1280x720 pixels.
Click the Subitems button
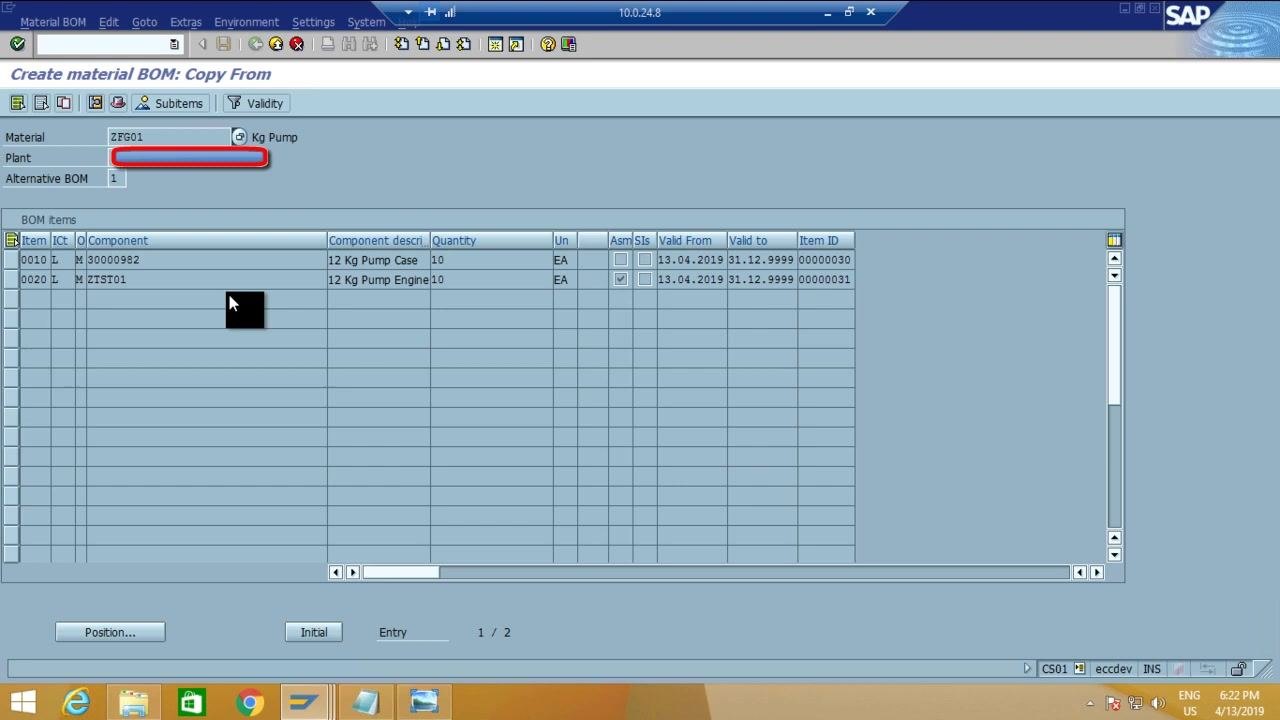(169, 103)
